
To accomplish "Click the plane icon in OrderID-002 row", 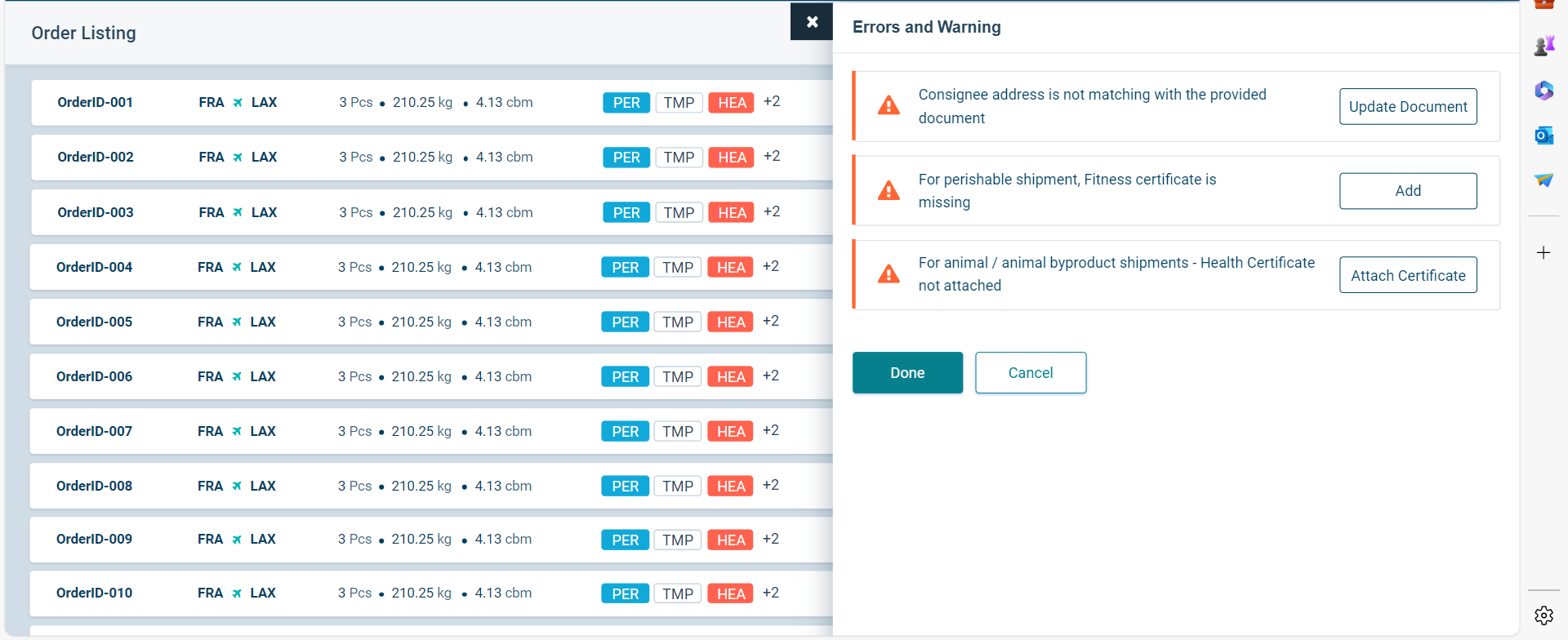I will [238, 158].
